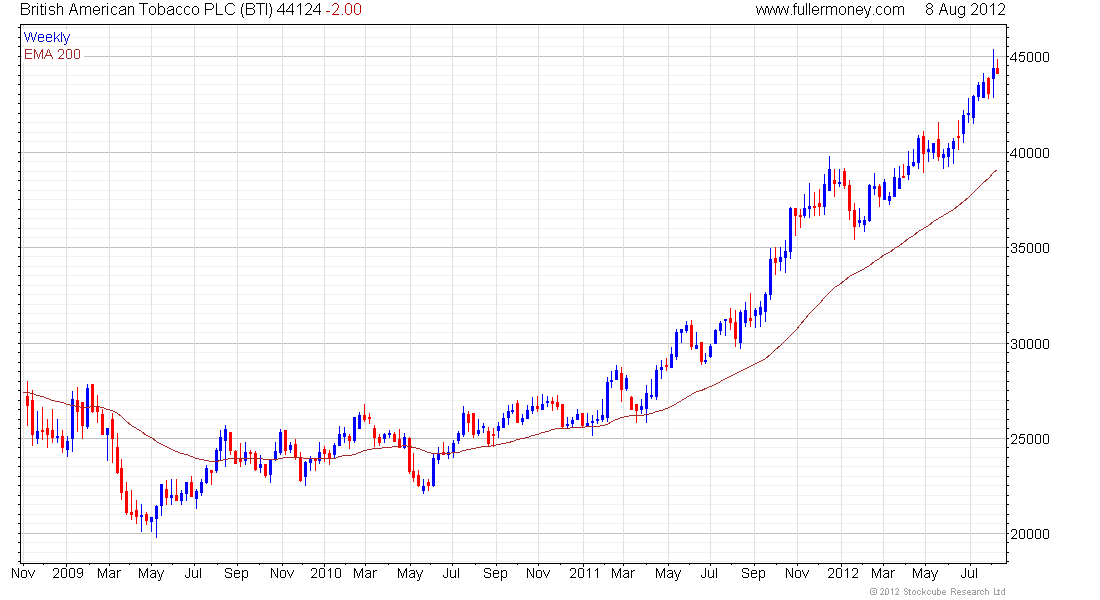The image size is (1100, 600).
Task: Click the '2009' year label on time axis
Action: (x=68, y=573)
